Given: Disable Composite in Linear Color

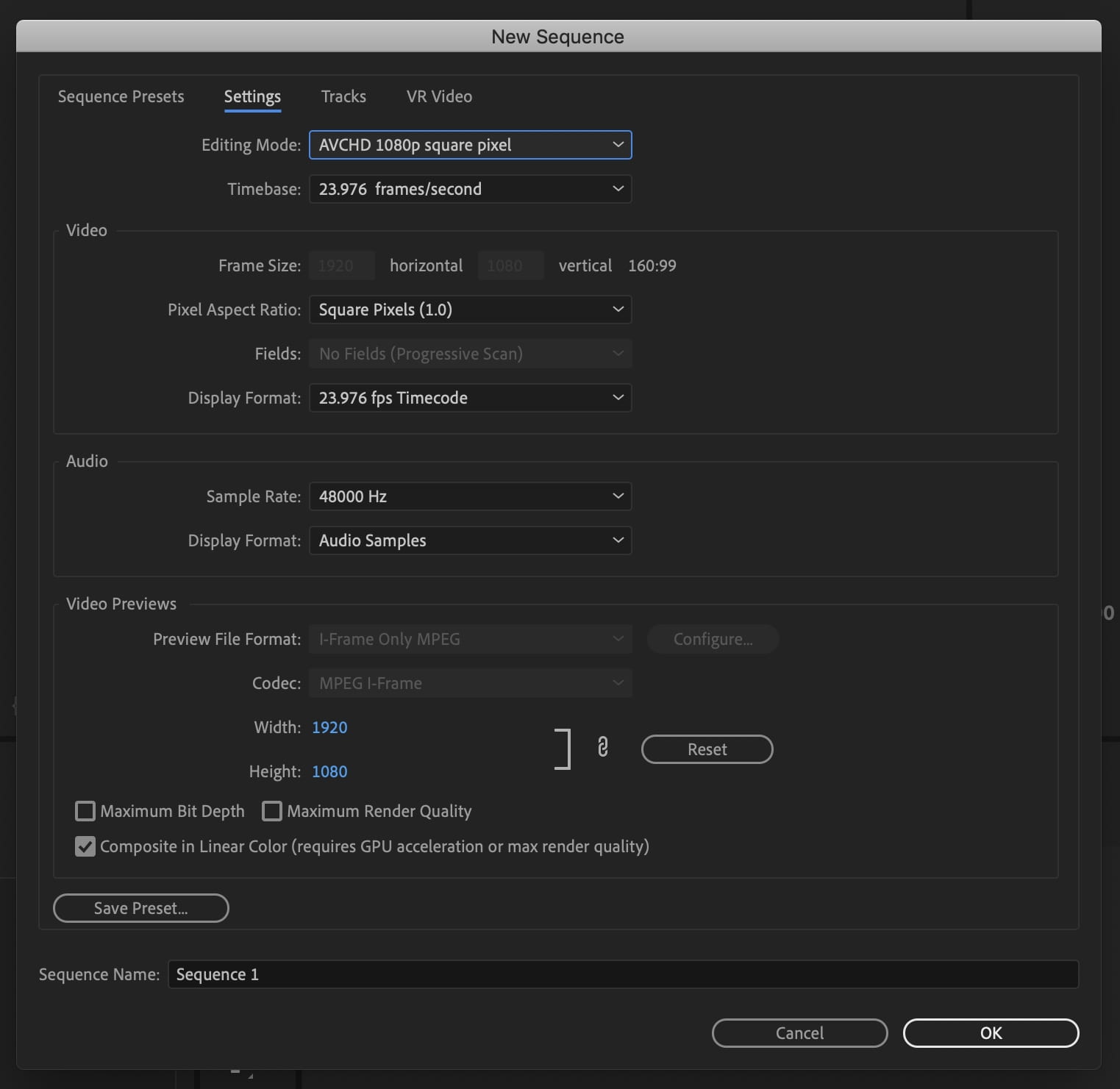Looking at the screenshot, I should [85, 846].
